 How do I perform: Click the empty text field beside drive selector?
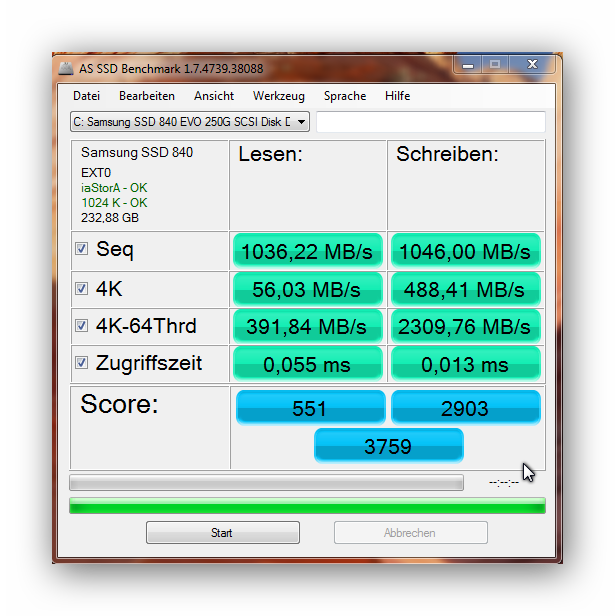[x=431, y=122]
